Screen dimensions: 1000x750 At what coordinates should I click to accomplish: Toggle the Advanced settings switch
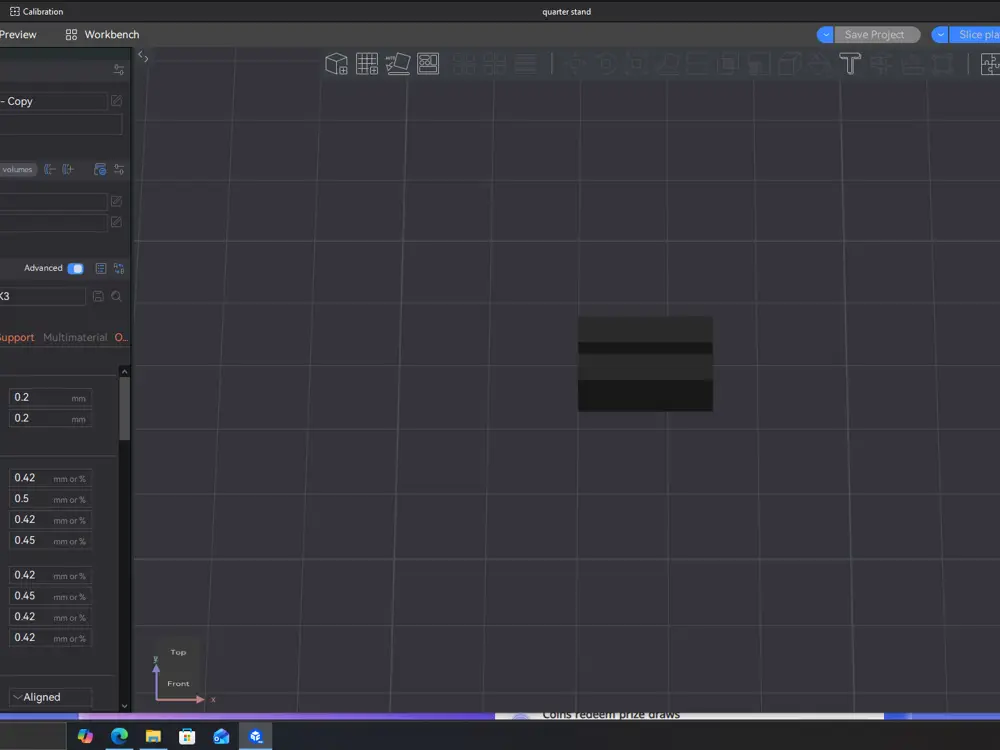75,268
